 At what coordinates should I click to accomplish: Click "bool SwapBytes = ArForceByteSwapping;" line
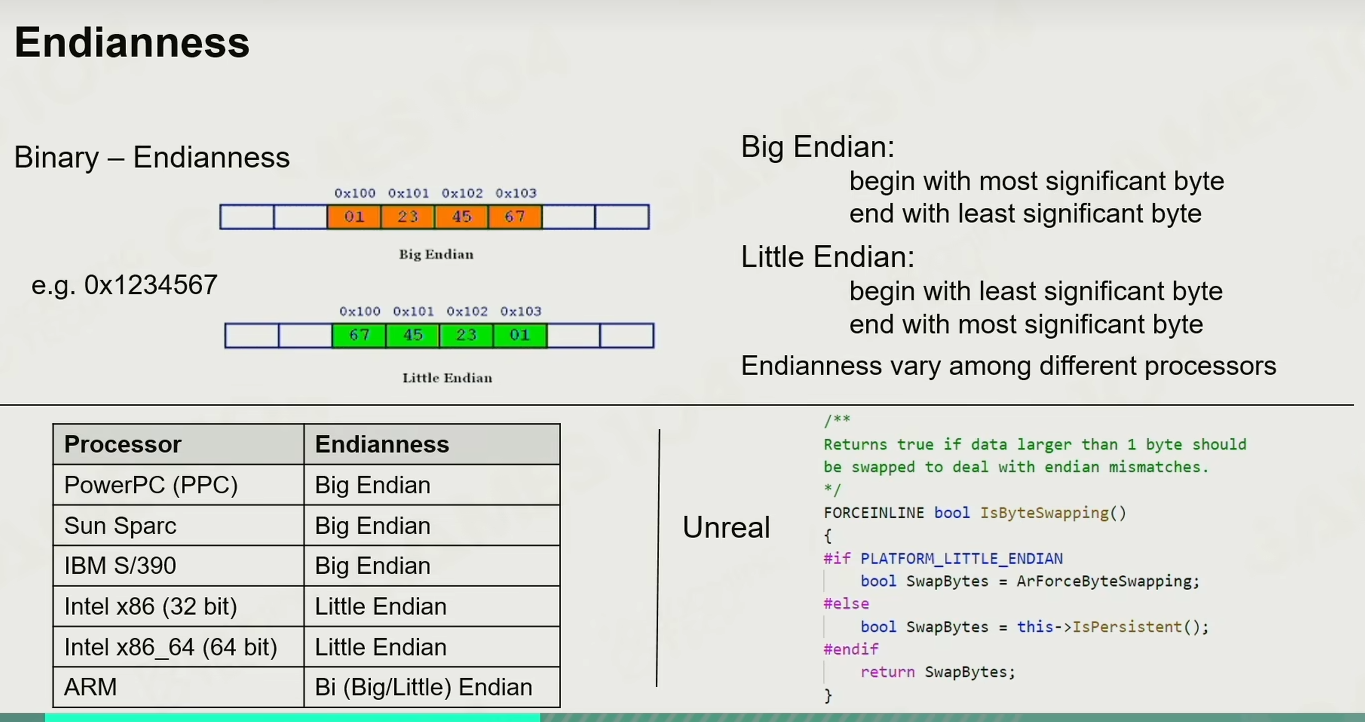1030,581
